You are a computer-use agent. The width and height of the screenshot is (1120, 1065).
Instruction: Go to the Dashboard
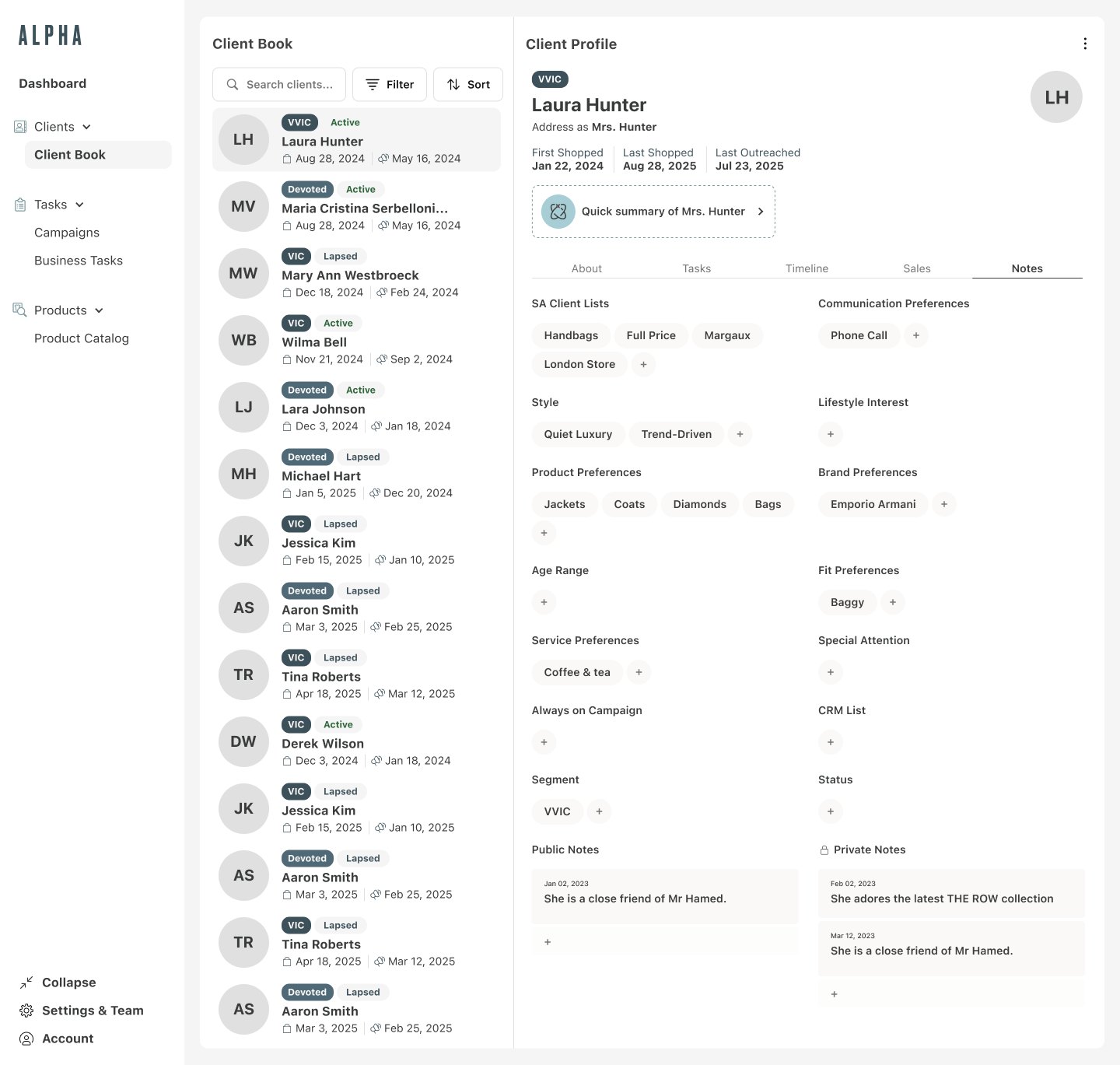tap(53, 83)
